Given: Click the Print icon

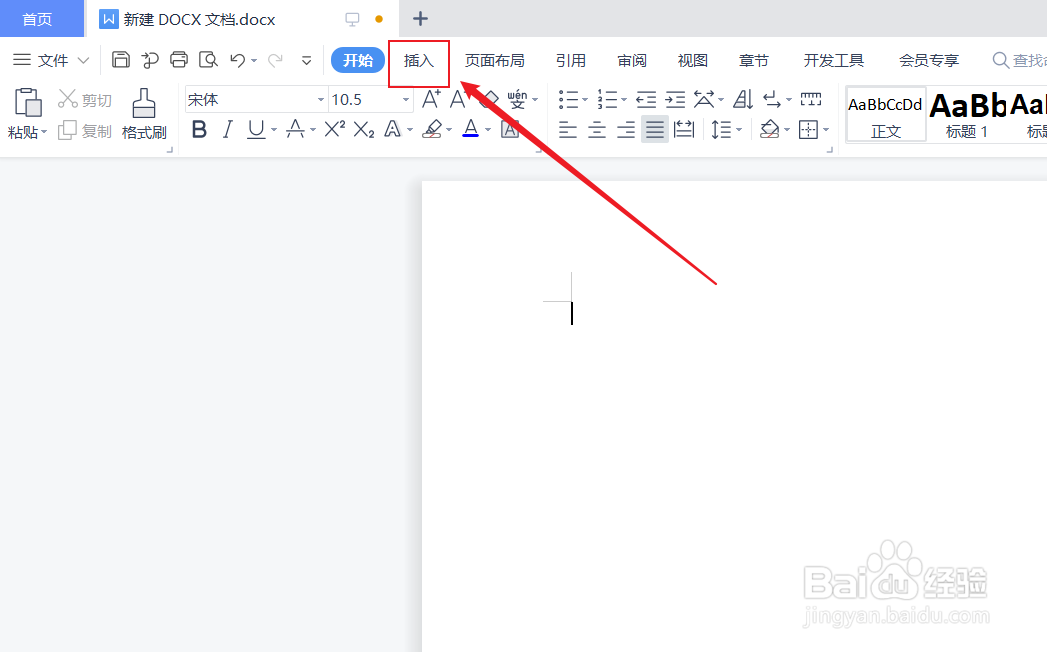Looking at the screenshot, I should (179, 59).
